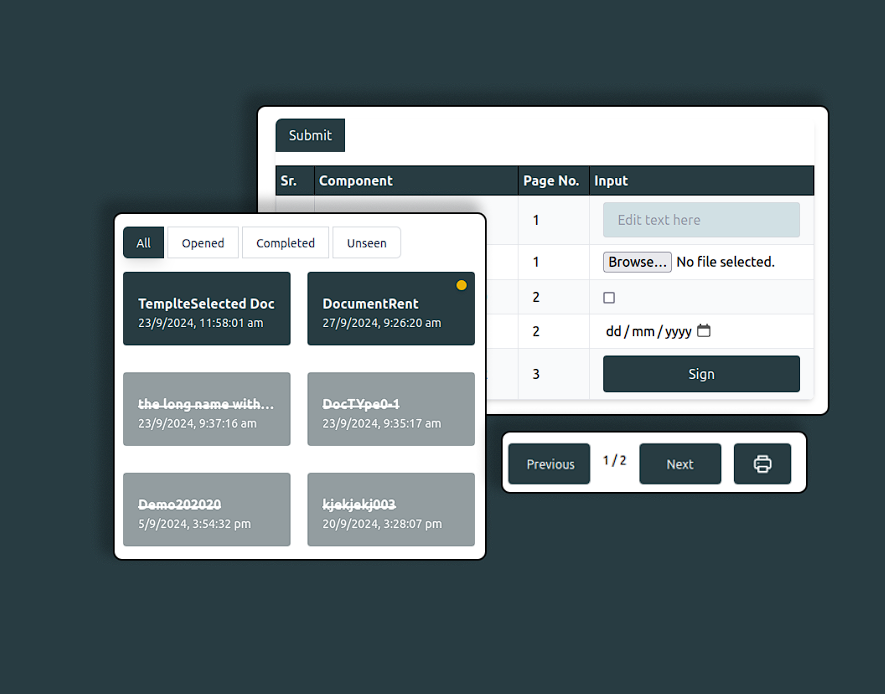Click the Sign button
This screenshot has width=885, height=694.
pyautogui.click(x=701, y=374)
